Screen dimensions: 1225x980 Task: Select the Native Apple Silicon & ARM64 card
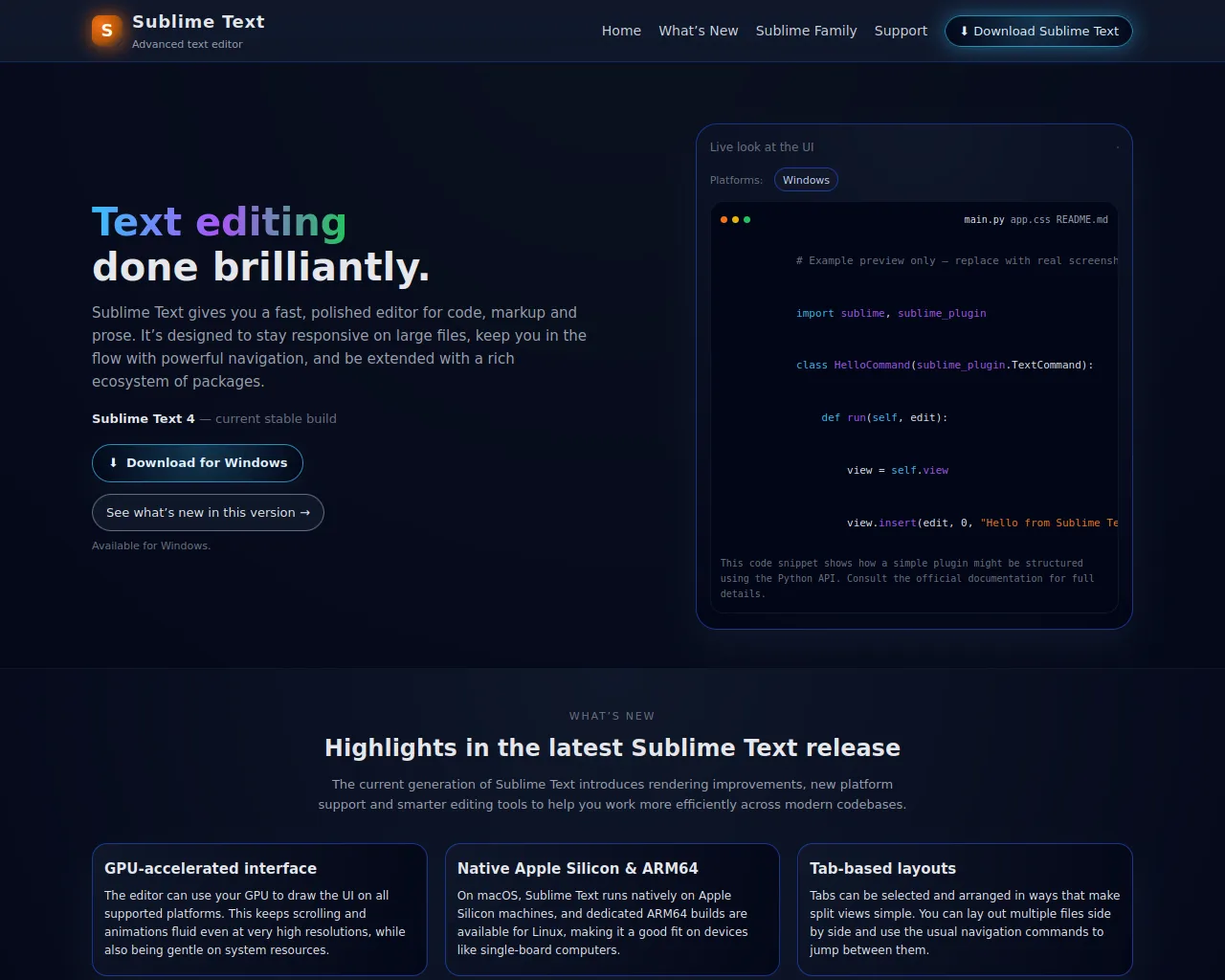[612, 909]
